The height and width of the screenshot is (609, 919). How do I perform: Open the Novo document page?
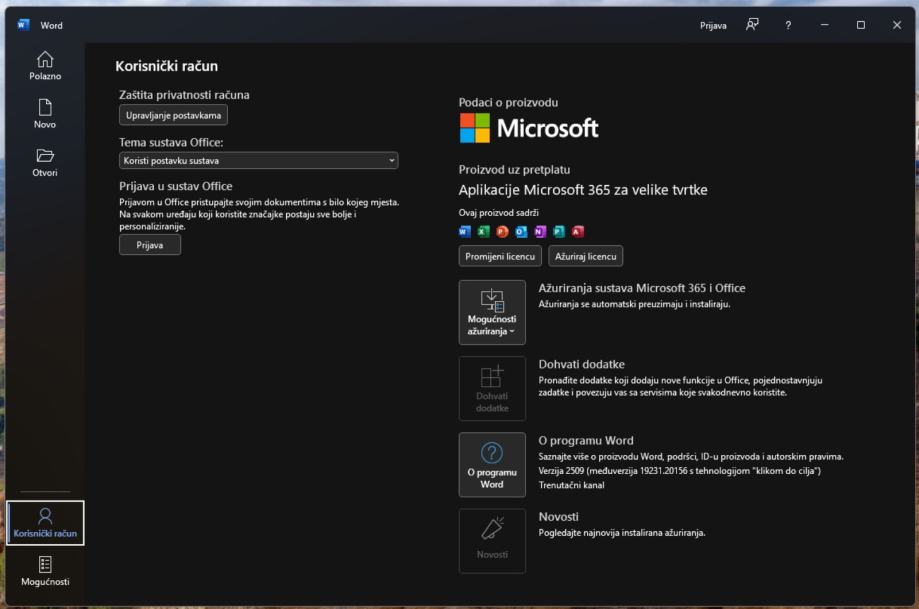coord(45,114)
